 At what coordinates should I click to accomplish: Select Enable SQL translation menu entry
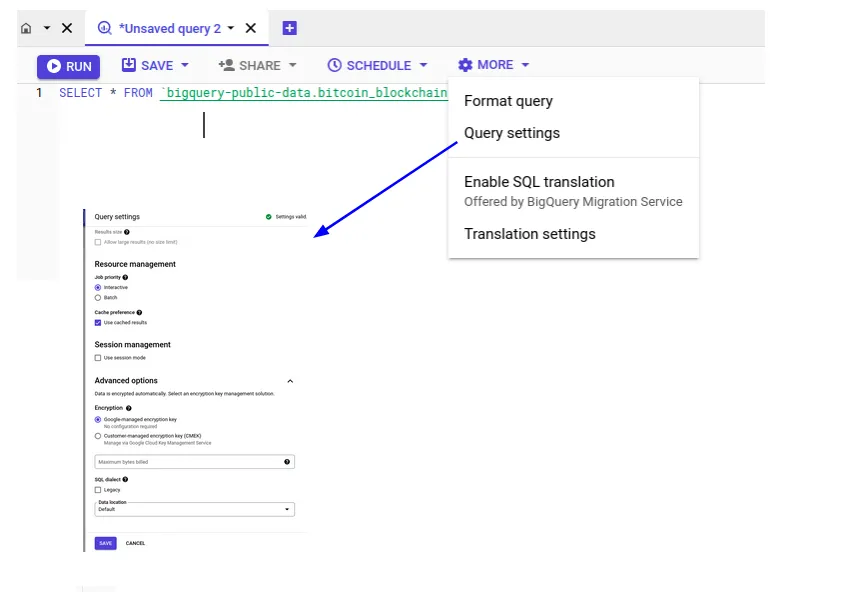point(574,191)
